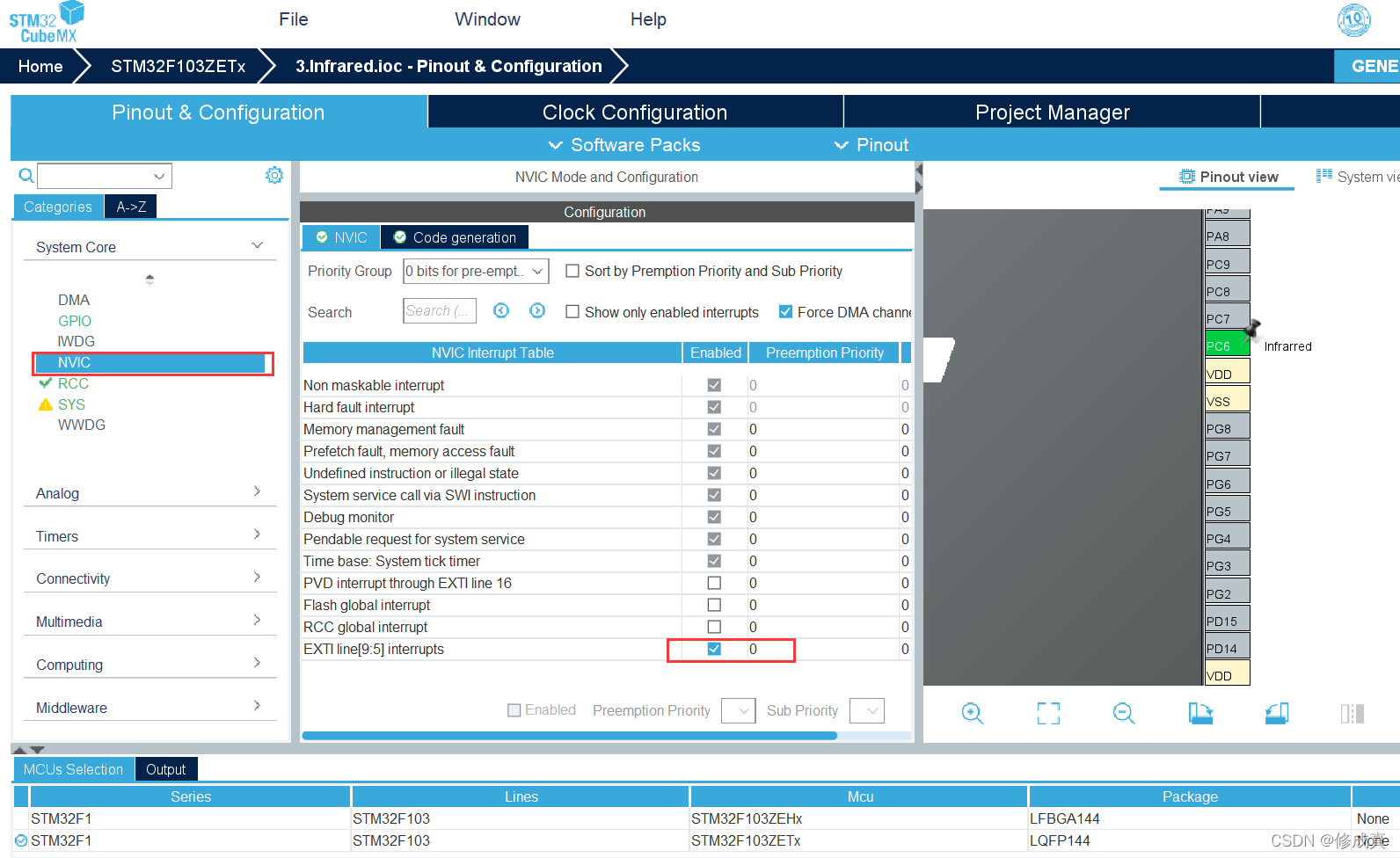
Task: Uncheck Force DMA channels option
Action: [x=785, y=312]
